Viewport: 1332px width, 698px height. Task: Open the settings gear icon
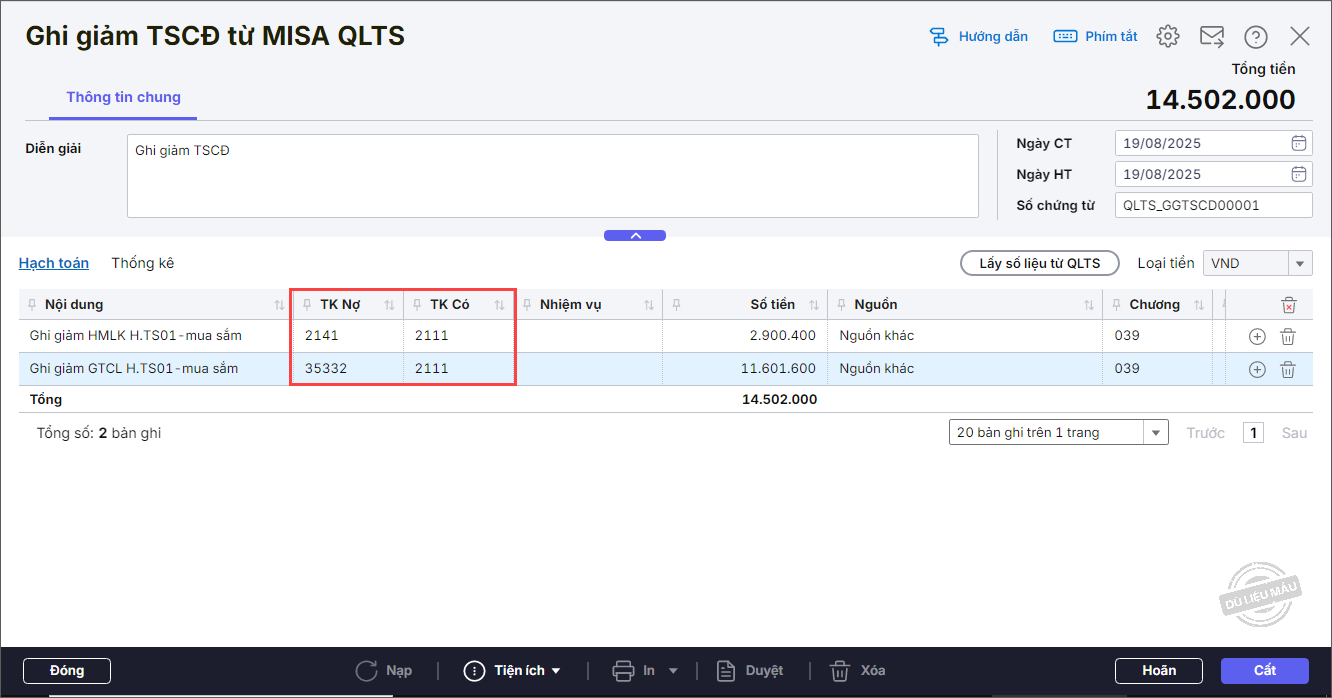pos(1167,37)
